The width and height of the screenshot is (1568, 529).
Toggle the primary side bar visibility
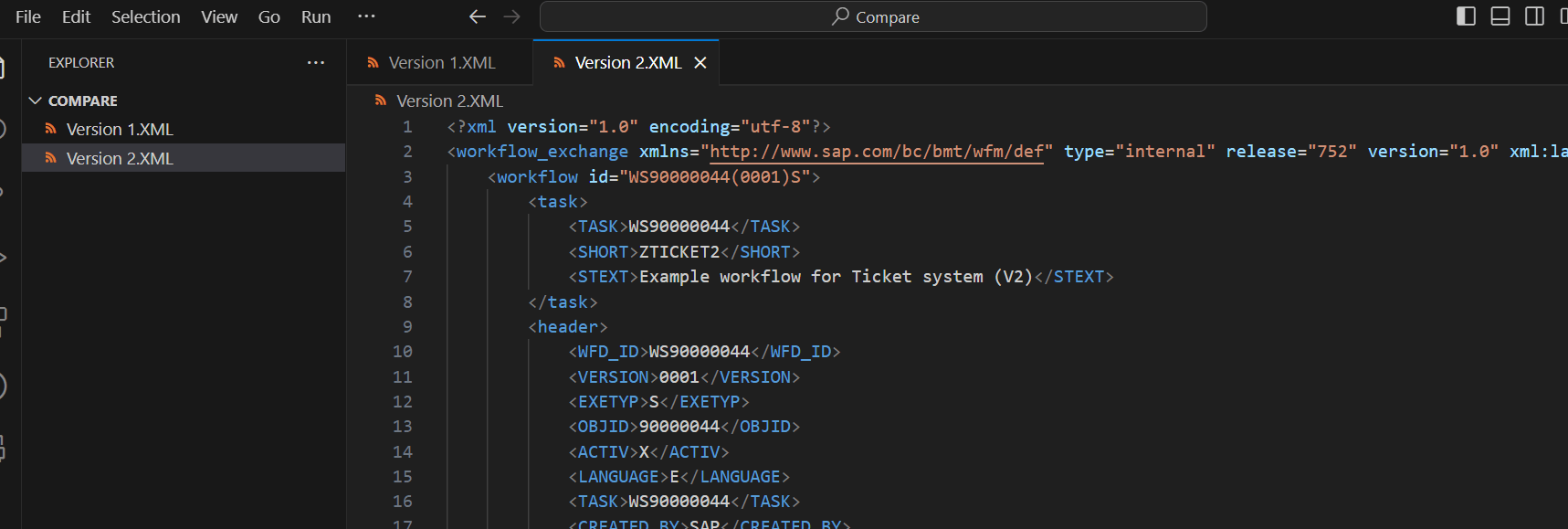point(1466,16)
